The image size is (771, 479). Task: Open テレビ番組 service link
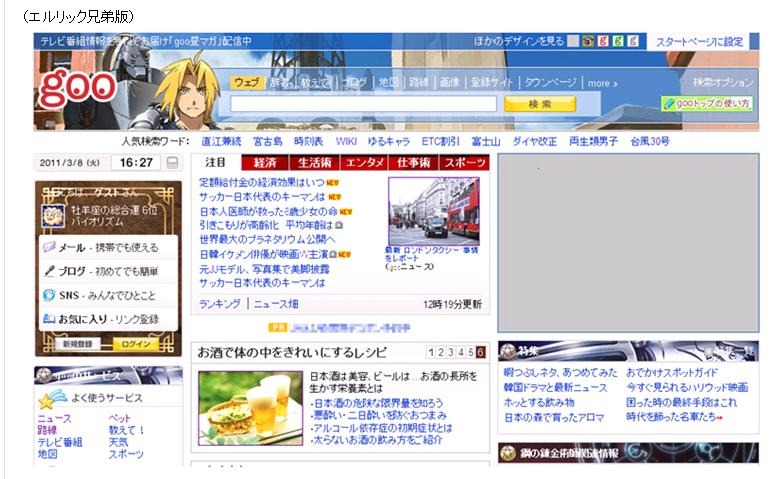coord(60,442)
